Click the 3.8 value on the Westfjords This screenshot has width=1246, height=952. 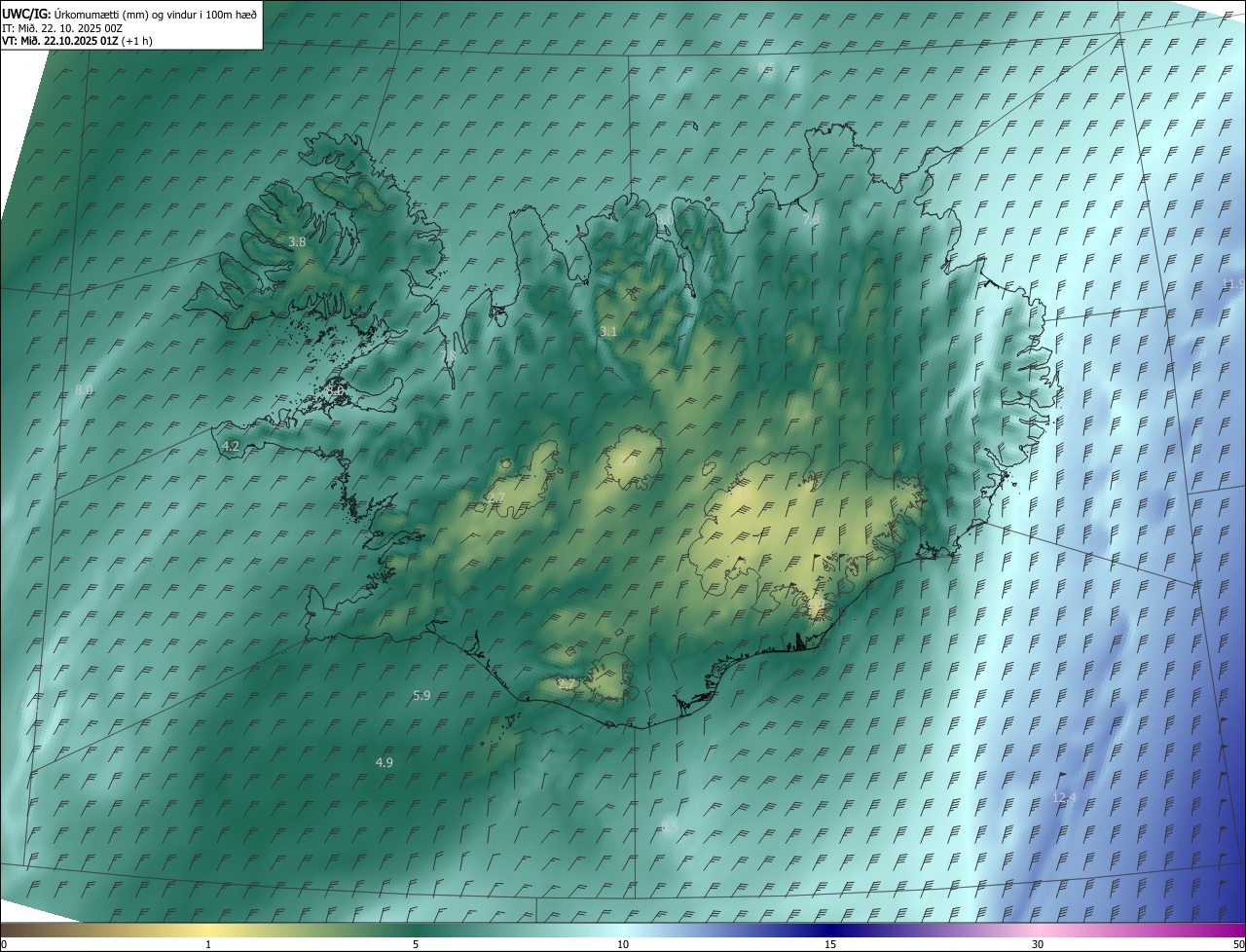[x=297, y=241]
